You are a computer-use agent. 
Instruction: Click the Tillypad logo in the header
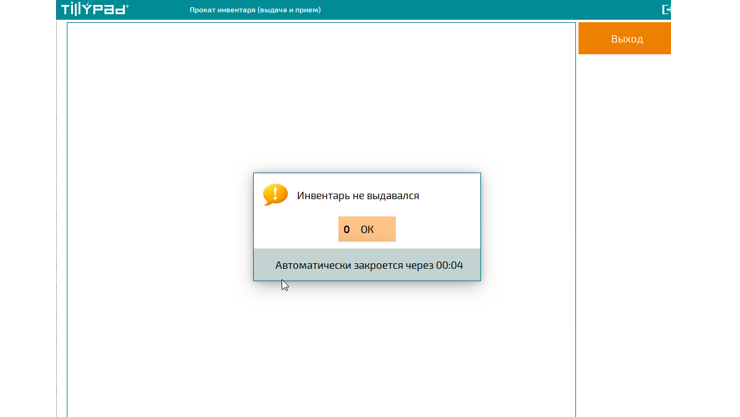(x=95, y=10)
